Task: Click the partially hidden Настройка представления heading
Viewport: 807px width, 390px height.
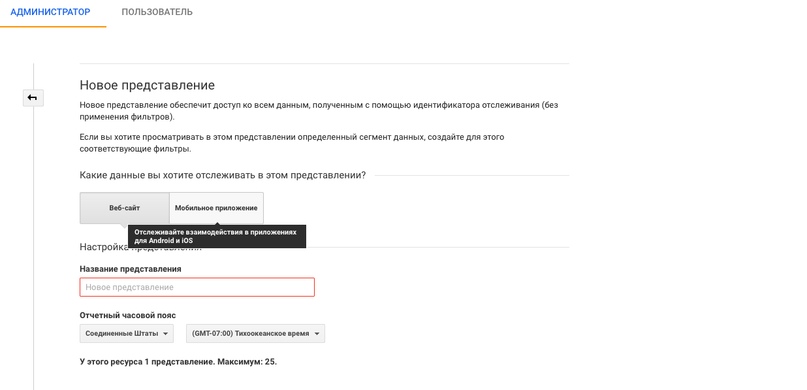Action: 140,247
